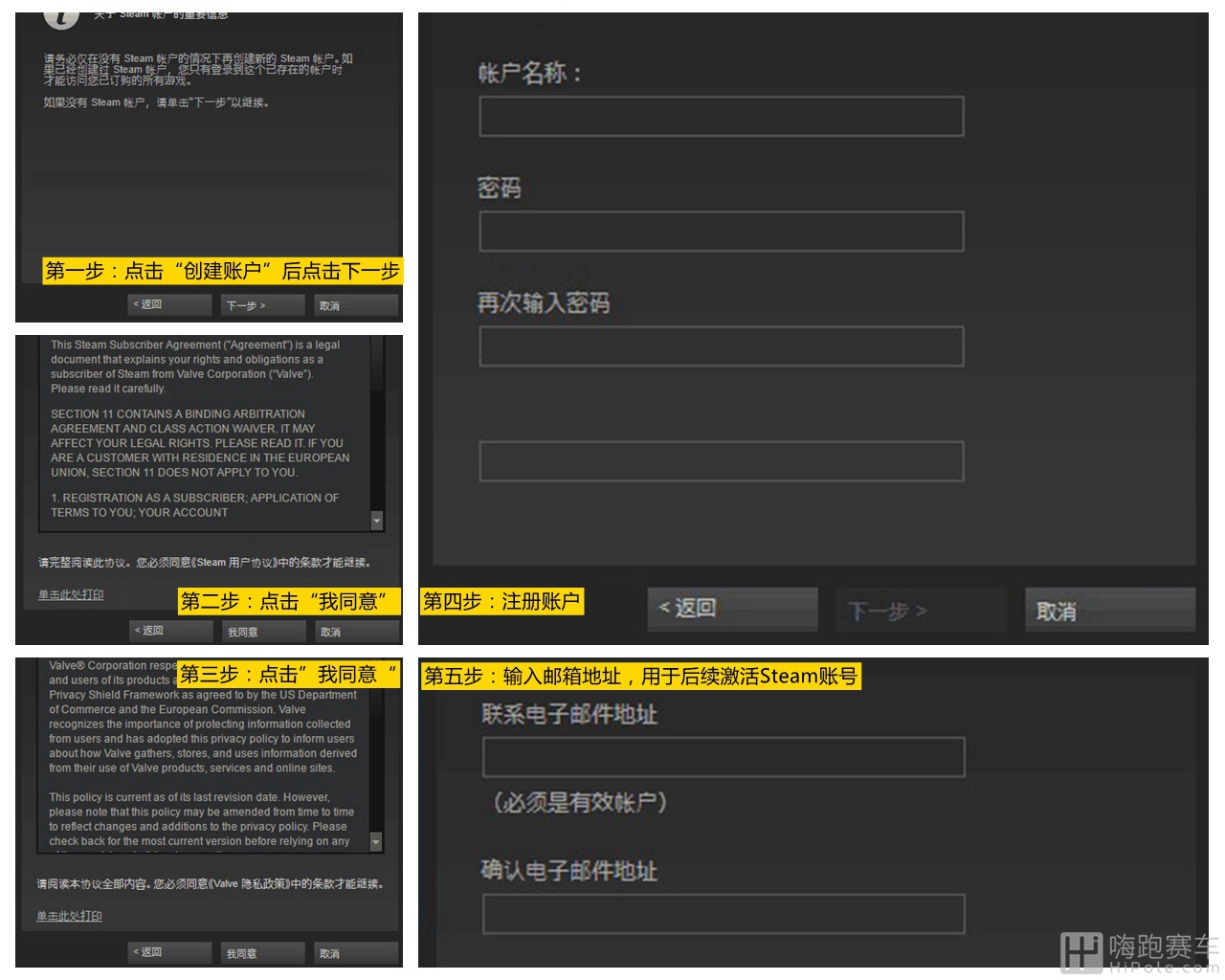The height and width of the screenshot is (980, 1225).
Task: Click the 'SECTION 11 CONTAINS A BINDING ARBITRATION' paragraph
Action: (x=200, y=443)
